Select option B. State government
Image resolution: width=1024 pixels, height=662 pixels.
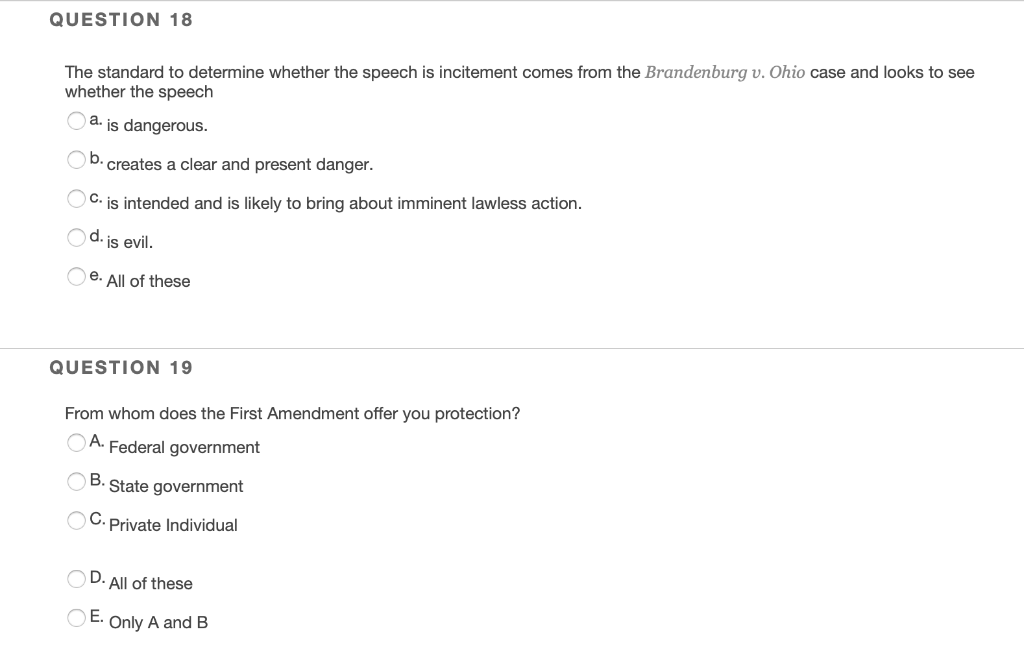coord(76,481)
